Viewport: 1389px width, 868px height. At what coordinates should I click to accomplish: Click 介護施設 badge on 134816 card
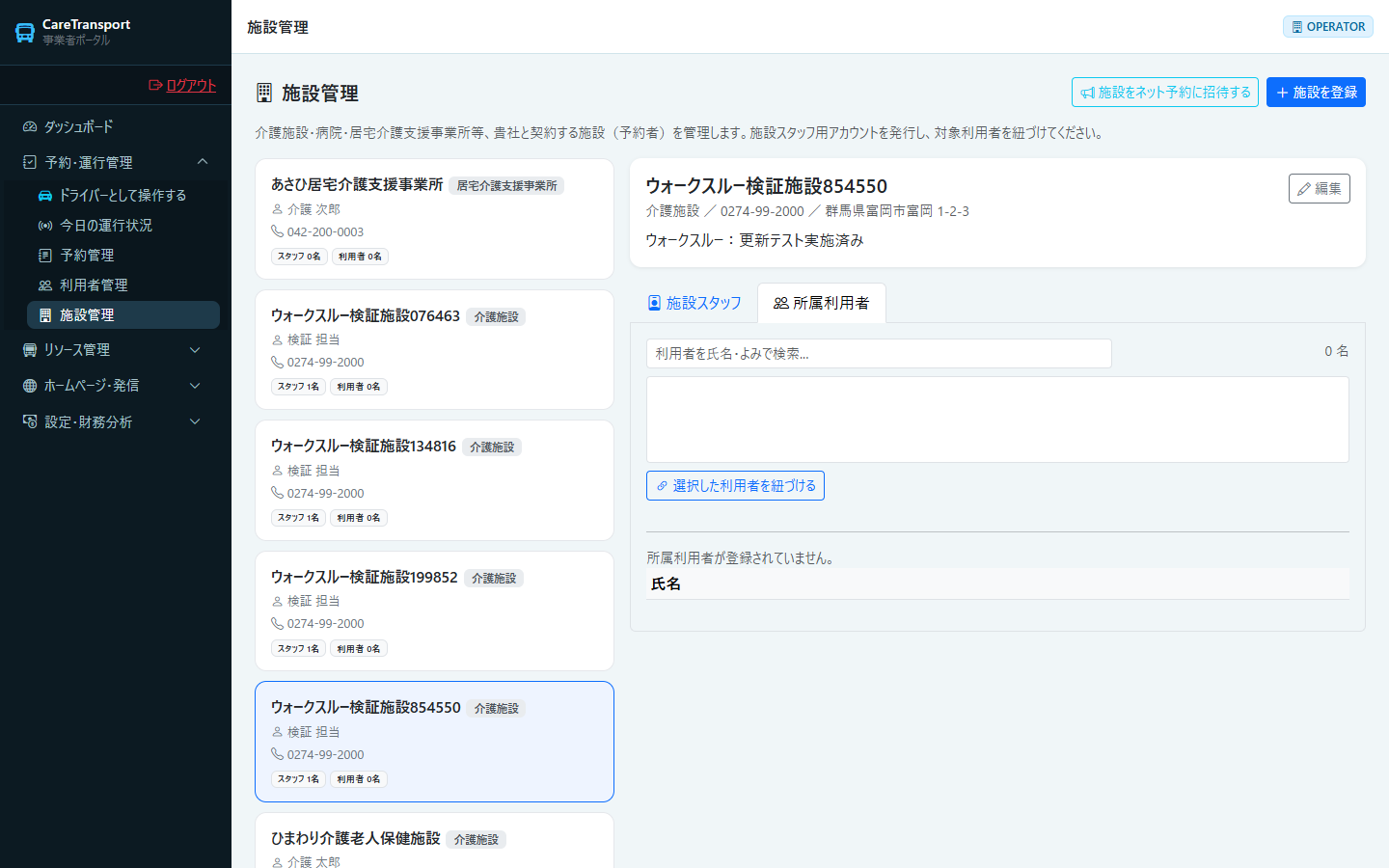click(492, 447)
